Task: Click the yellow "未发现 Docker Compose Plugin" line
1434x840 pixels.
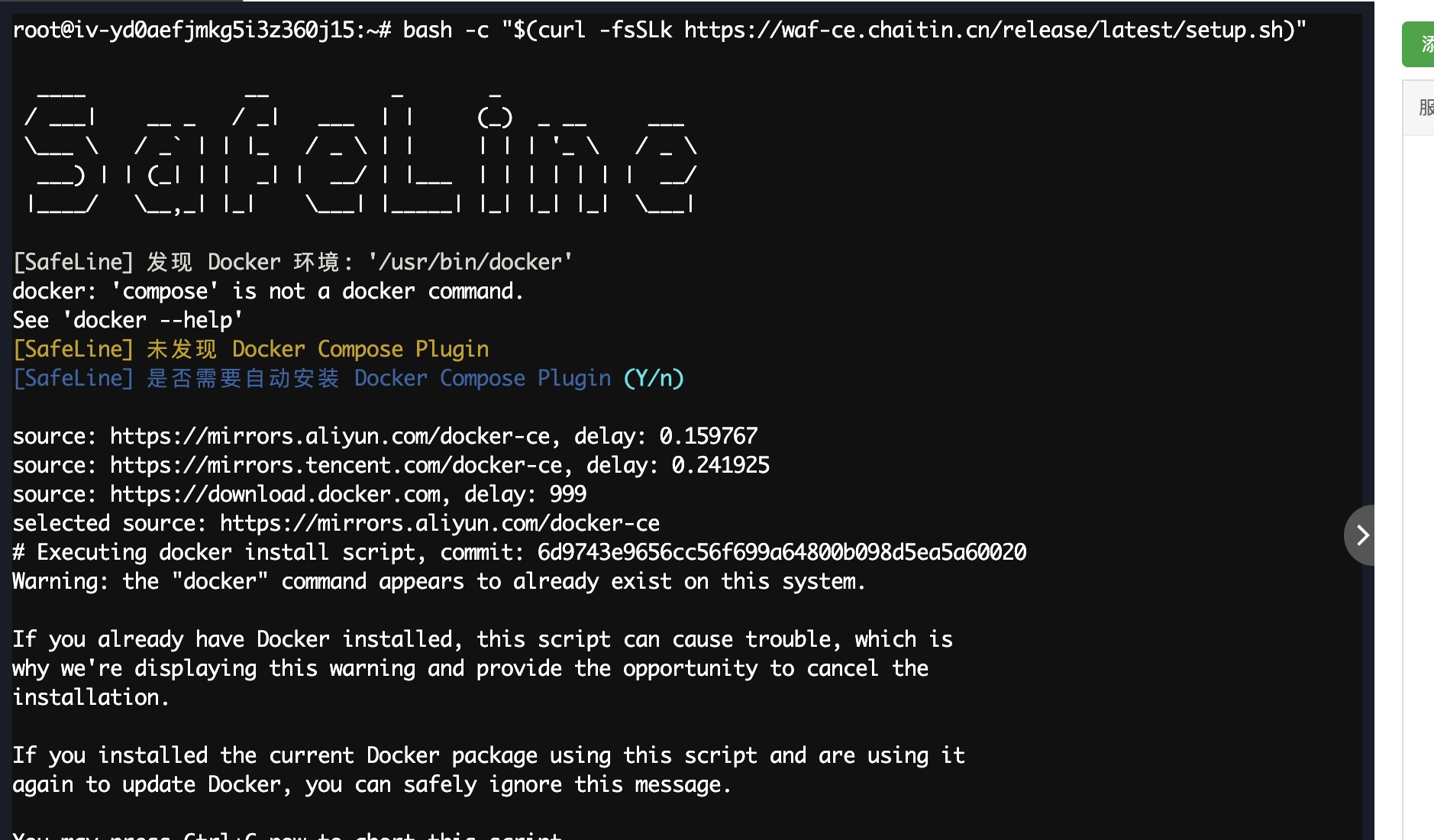Action: tap(318, 349)
